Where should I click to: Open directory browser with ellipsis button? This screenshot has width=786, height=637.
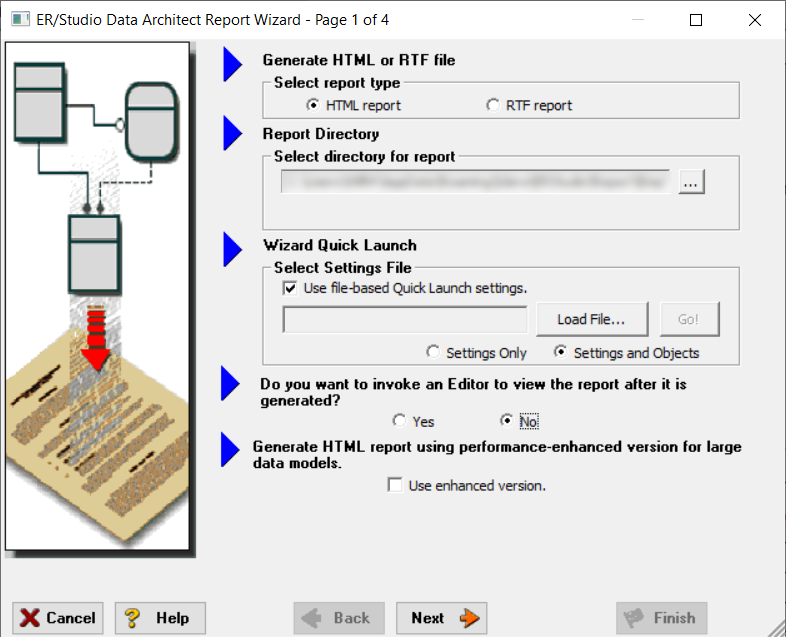point(691,181)
